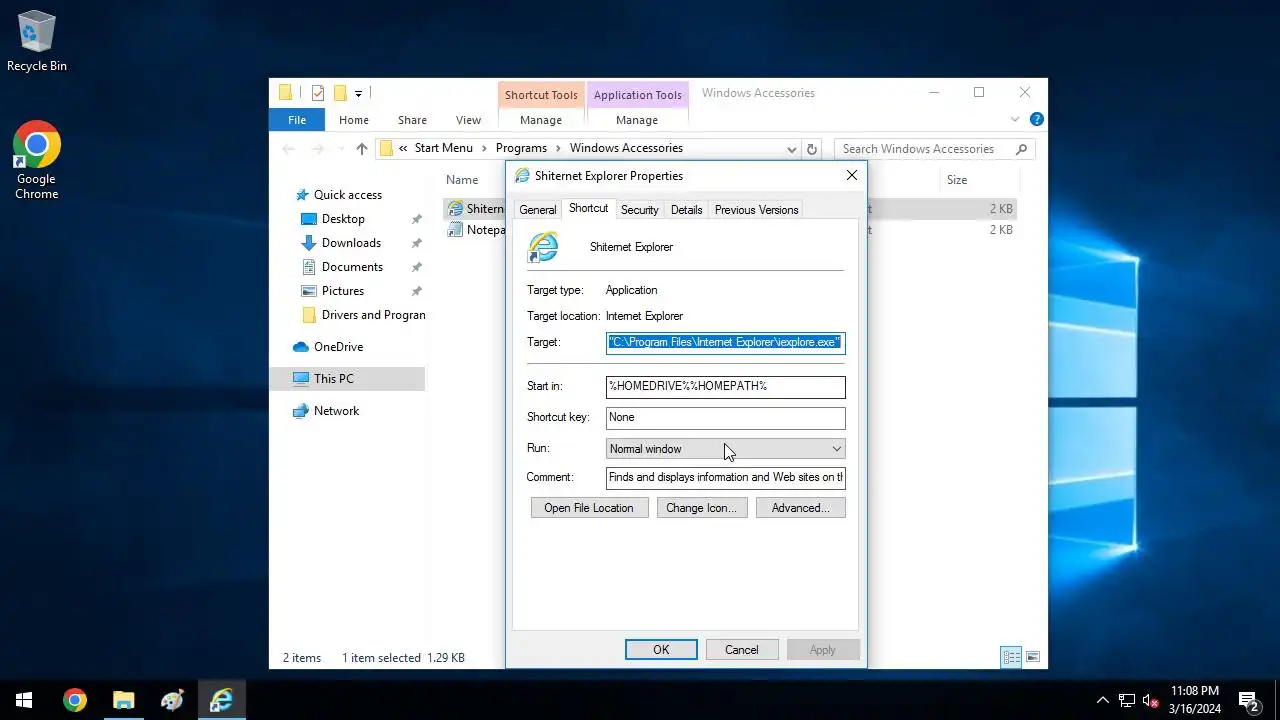Click the New Folder quick access icon
The image size is (1280, 720).
click(x=340, y=93)
